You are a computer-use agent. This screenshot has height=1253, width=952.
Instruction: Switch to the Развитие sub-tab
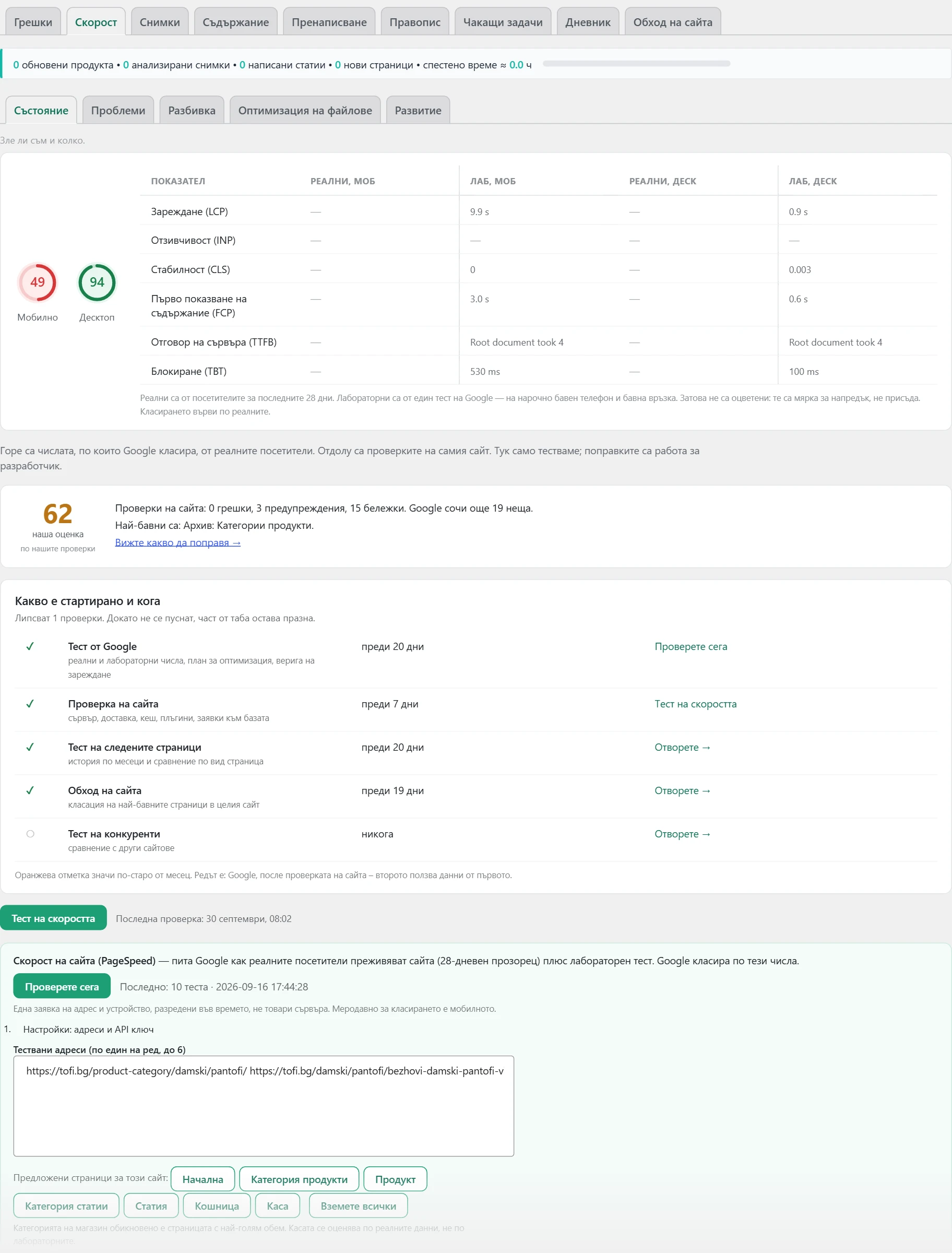click(418, 110)
